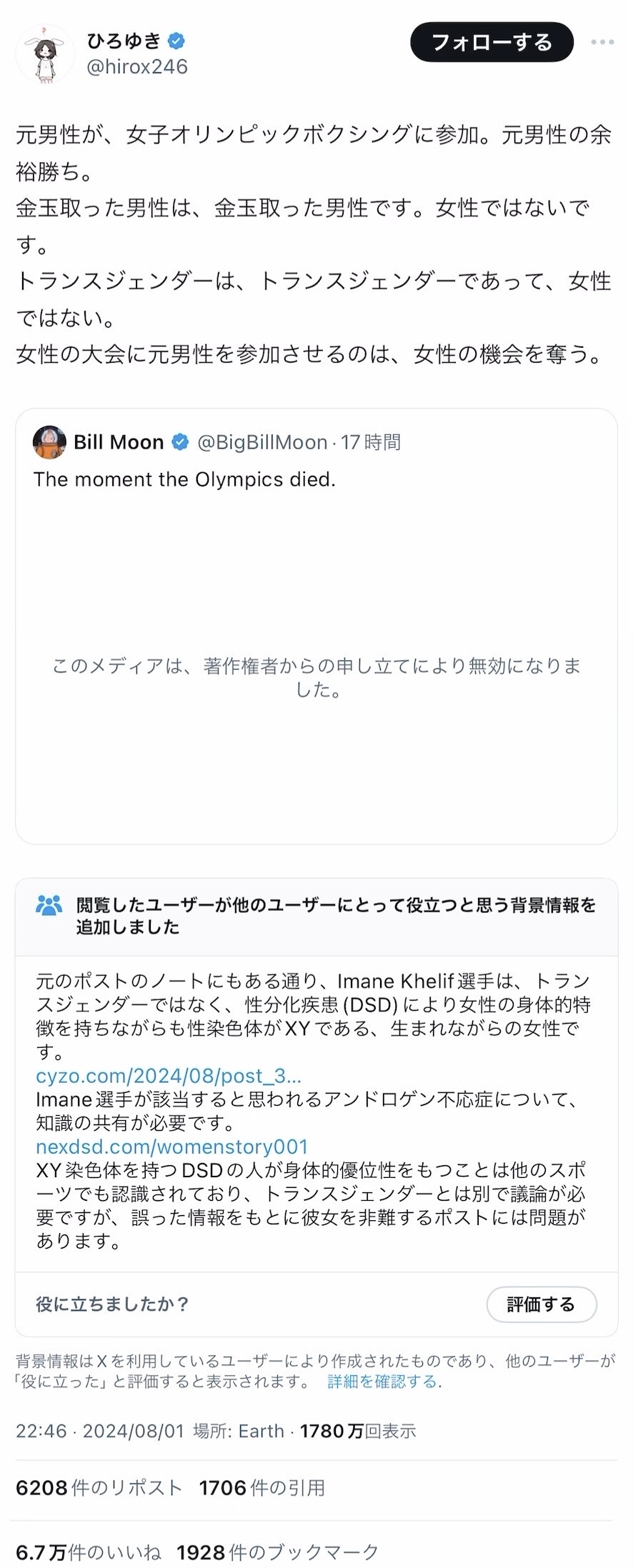Screen dimensions: 633x1568
Task: View the 6.7万 件のいいね likes list
Action: pyautogui.click(x=89, y=1552)
